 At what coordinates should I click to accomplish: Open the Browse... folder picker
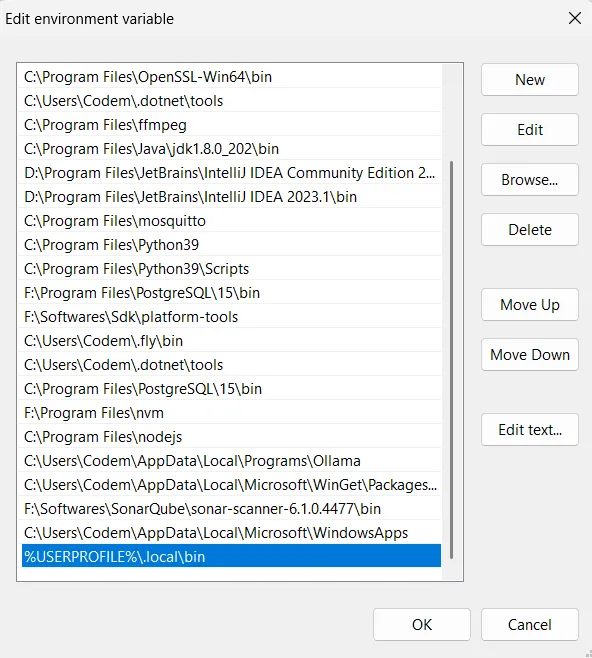pos(529,180)
